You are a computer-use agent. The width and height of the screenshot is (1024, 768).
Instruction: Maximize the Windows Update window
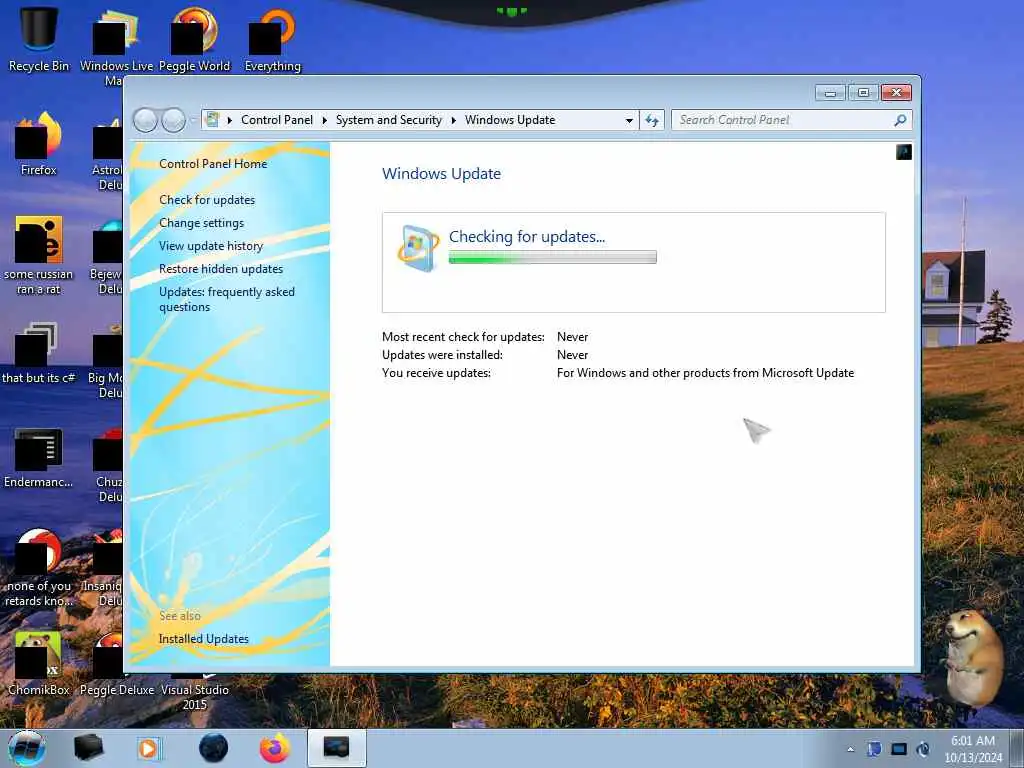point(863,93)
